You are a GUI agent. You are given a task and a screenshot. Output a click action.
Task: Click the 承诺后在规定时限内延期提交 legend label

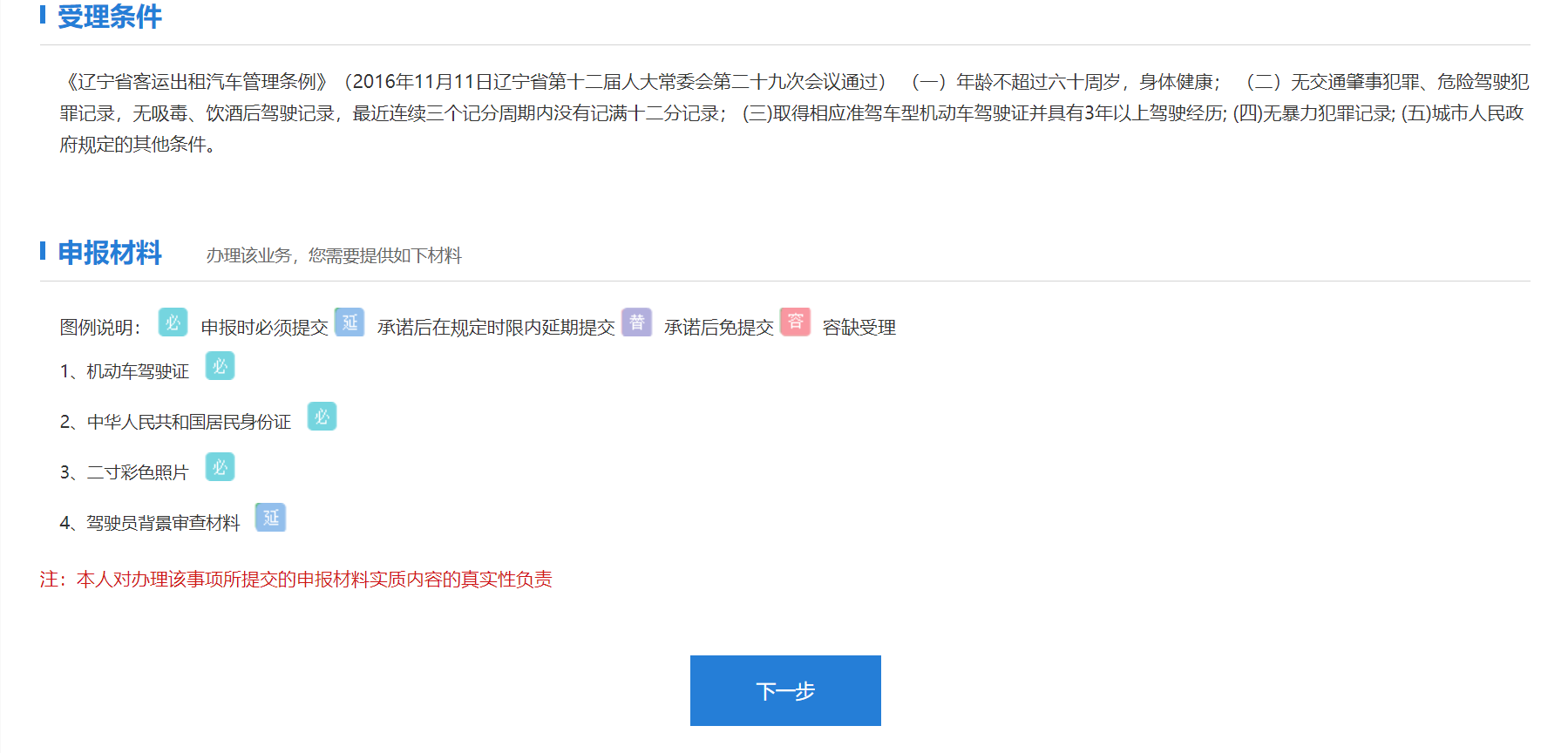tap(495, 328)
